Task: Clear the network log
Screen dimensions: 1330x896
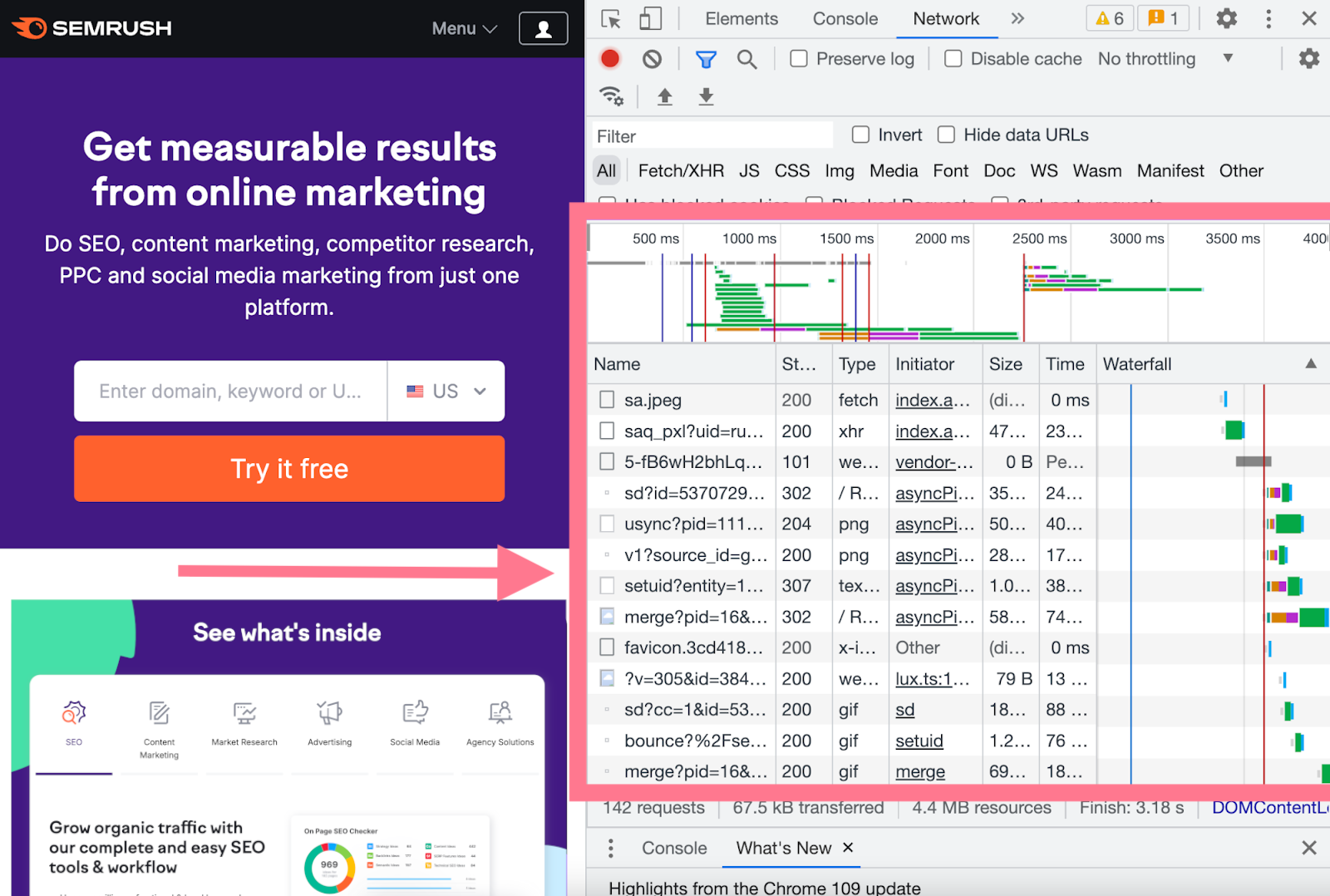Action: (x=653, y=58)
